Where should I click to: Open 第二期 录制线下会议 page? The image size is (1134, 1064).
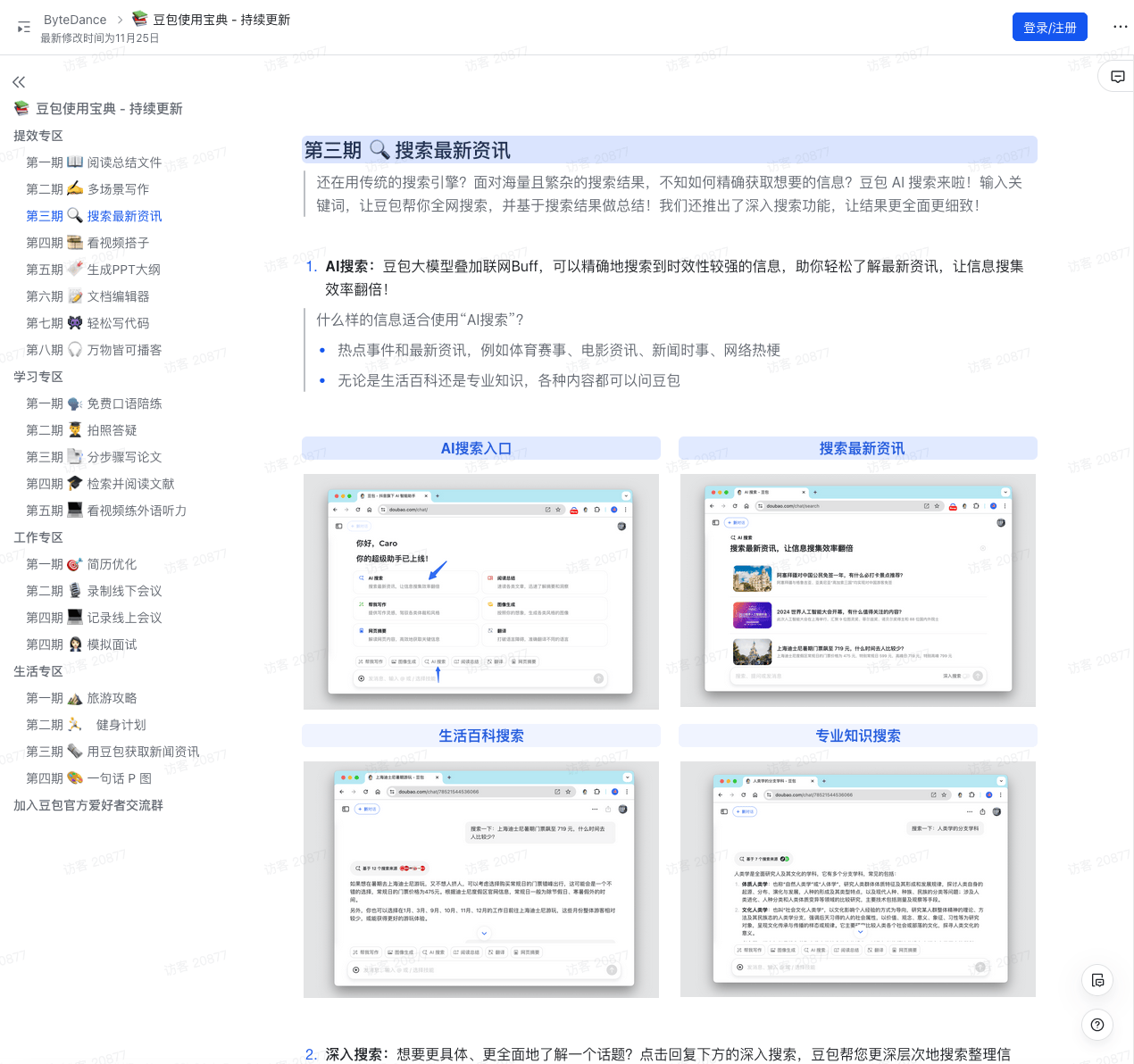94,591
